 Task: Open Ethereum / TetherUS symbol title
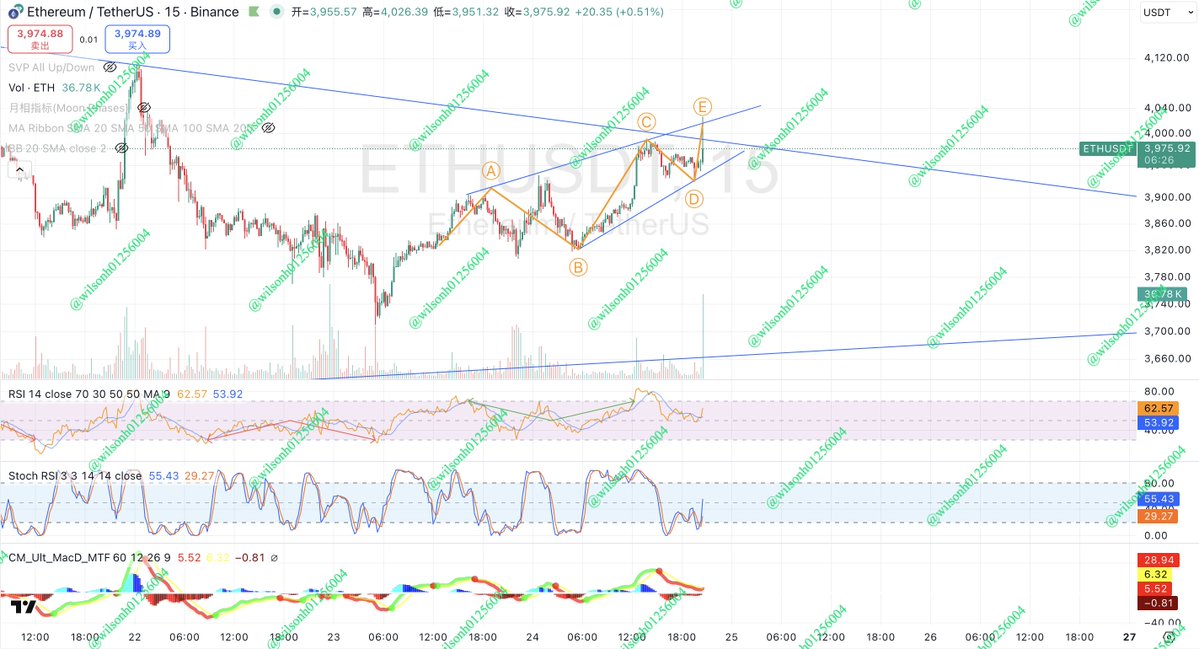(x=133, y=11)
